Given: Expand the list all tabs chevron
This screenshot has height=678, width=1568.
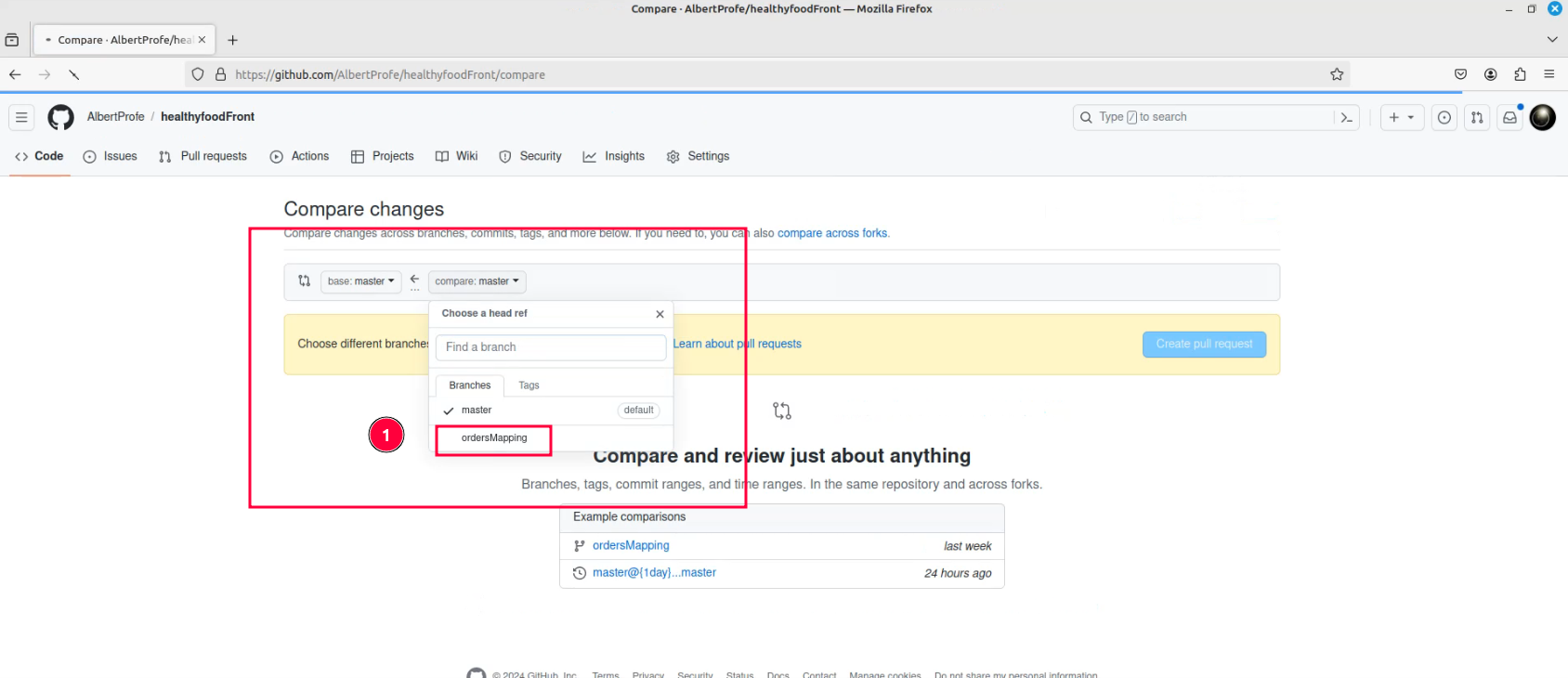Looking at the screenshot, I should click(1552, 40).
